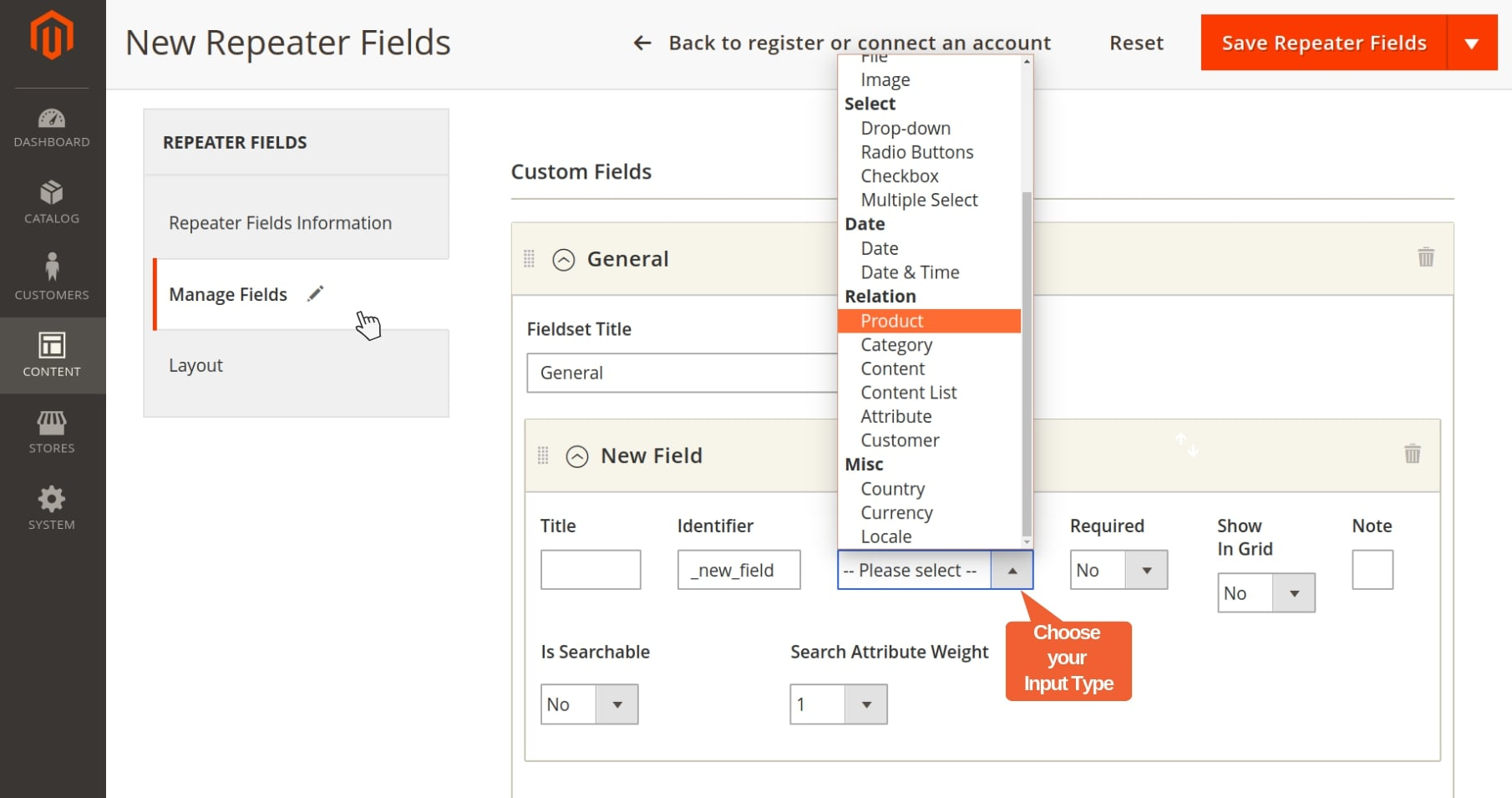The width and height of the screenshot is (1512, 798).
Task: Open the Show In Grid dropdown
Action: (x=1265, y=593)
